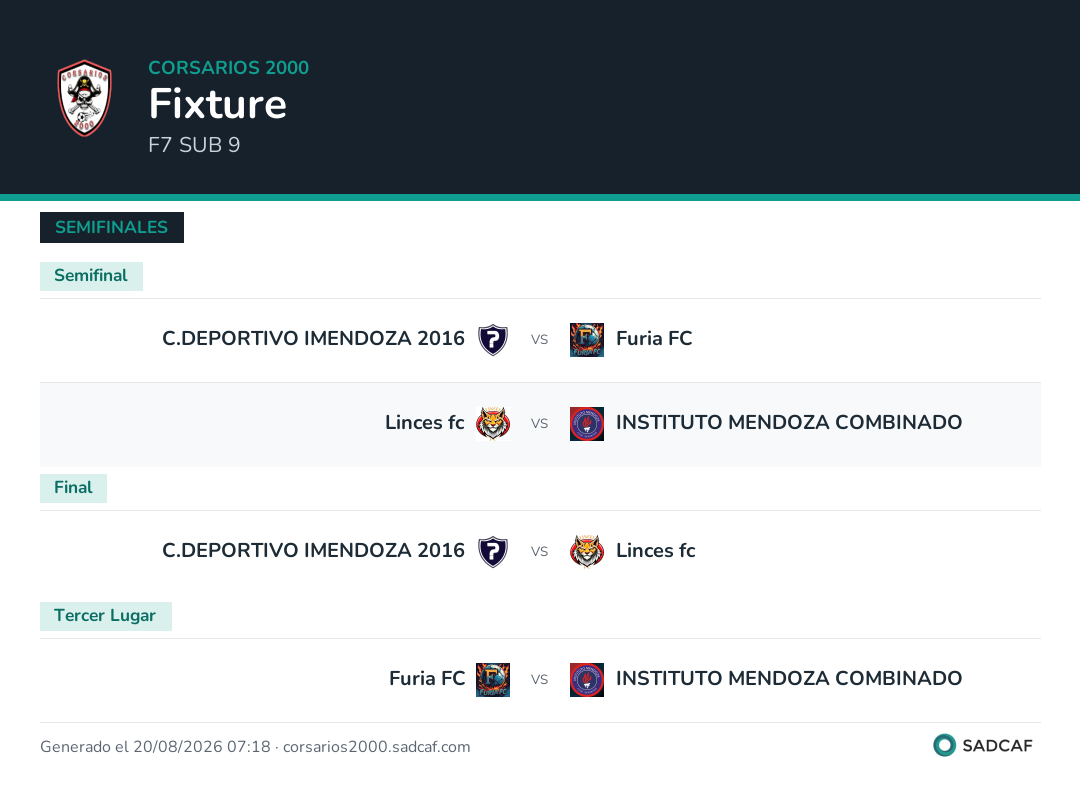Viewport: 1080px width, 798px height.
Task: Click Linces fc team name in Final
Action: tap(655, 551)
